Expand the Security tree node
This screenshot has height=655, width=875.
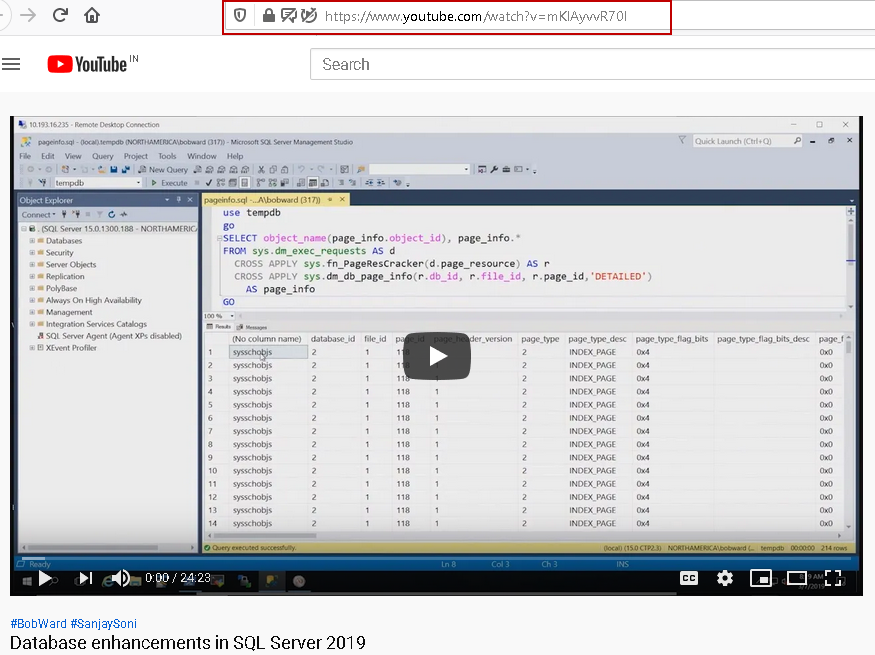32,253
